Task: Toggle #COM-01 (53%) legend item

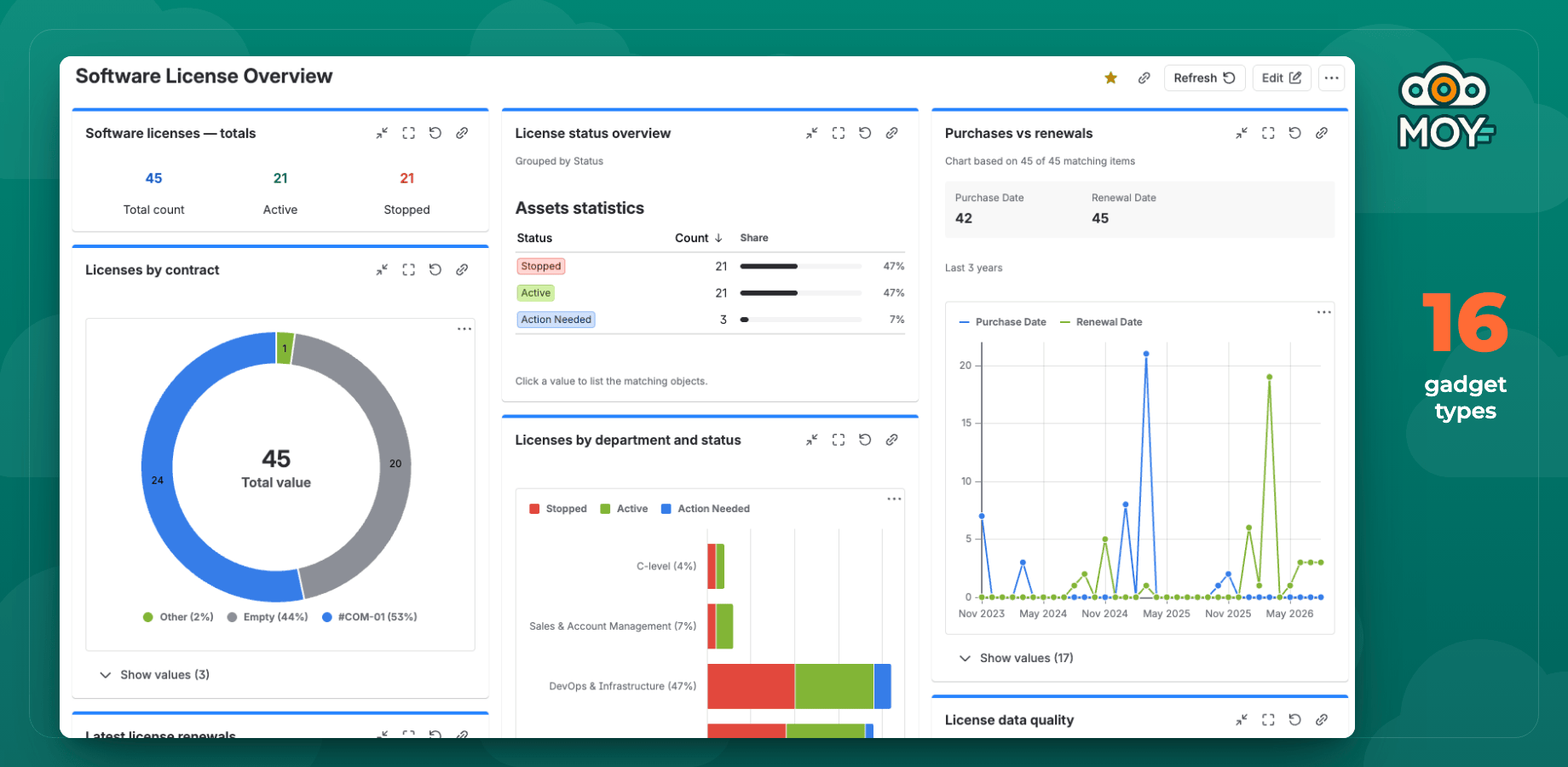Action: [x=369, y=617]
